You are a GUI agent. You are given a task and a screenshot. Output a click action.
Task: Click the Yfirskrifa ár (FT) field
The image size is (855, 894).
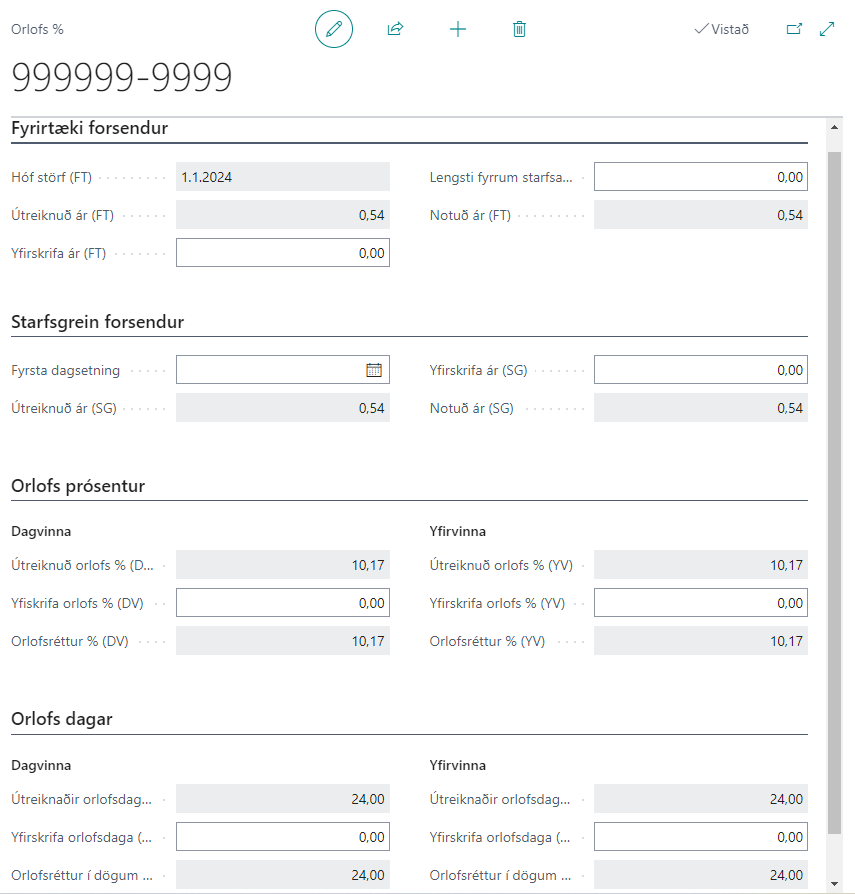282,253
